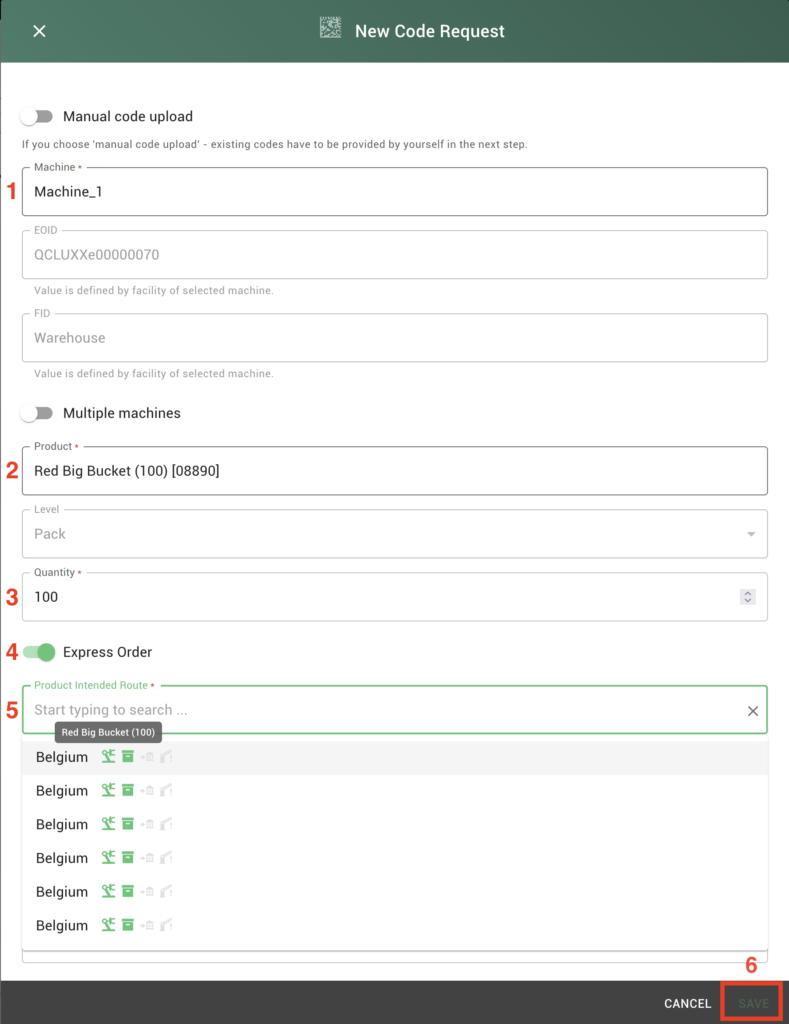Choose the first Belgium route in list
789x1024 pixels.
coord(62,758)
